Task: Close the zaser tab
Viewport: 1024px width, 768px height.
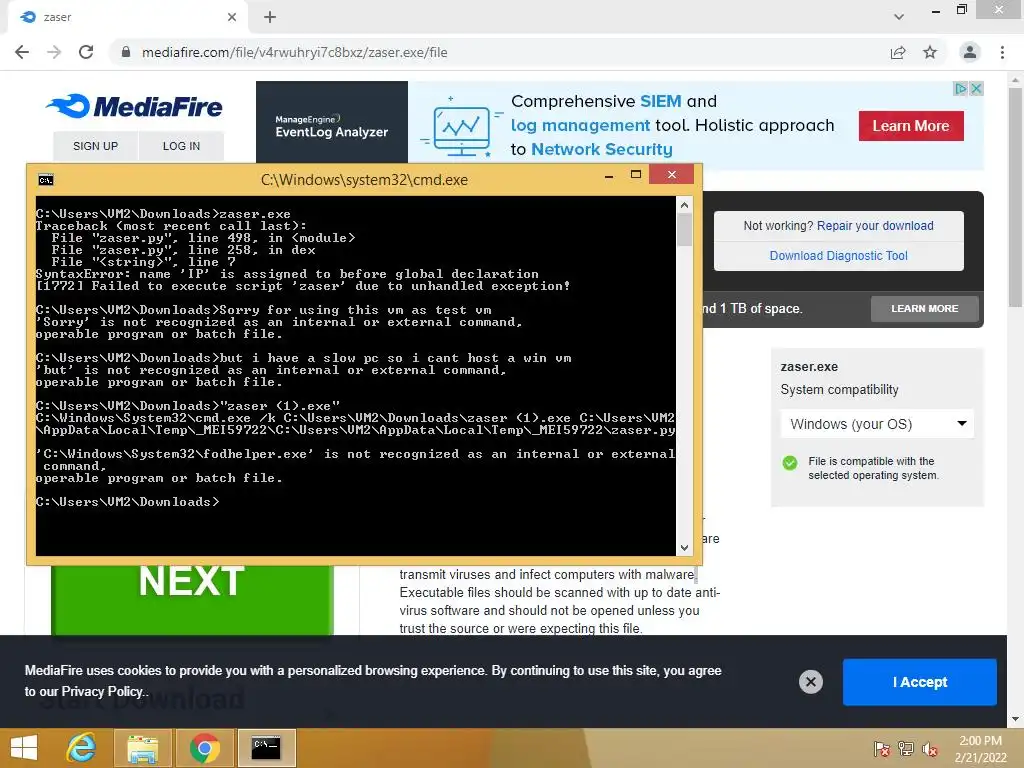Action: point(232,17)
